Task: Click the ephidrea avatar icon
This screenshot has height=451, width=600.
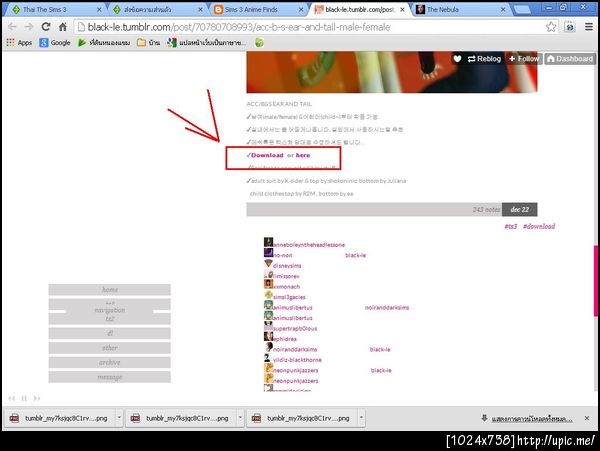Action: [268, 337]
